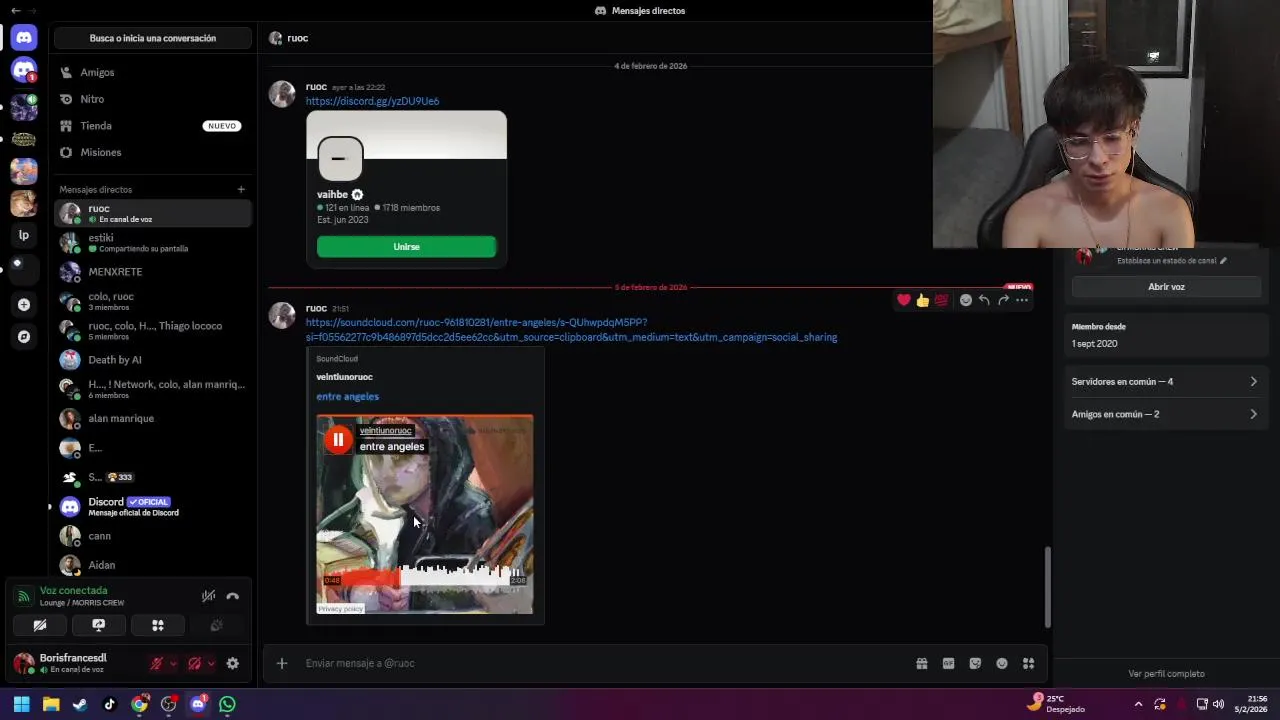This screenshot has height=720, width=1280.
Task: Open headphone output options arrow
Action: click(210, 663)
